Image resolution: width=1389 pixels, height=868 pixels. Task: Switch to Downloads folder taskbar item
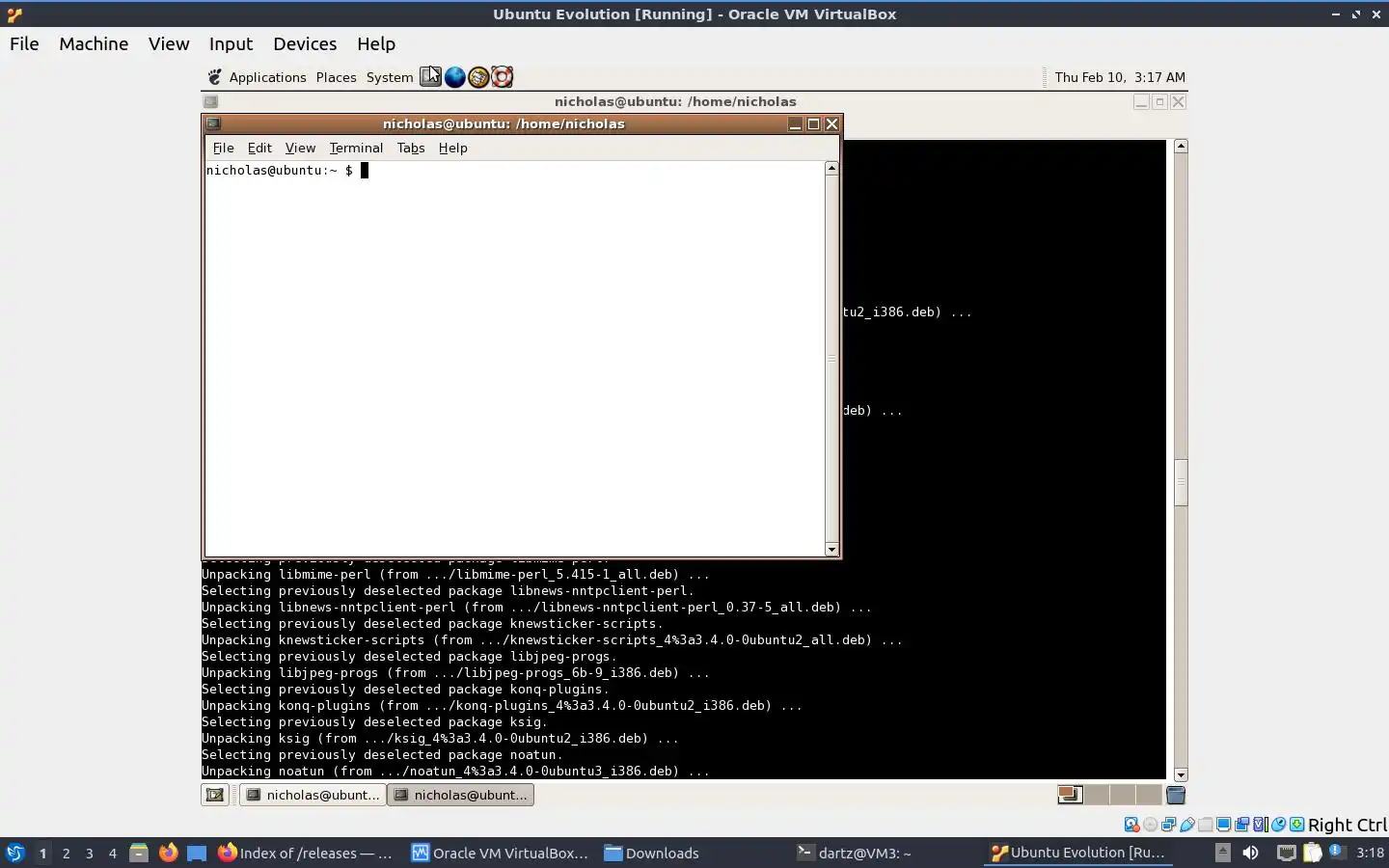[651, 853]
